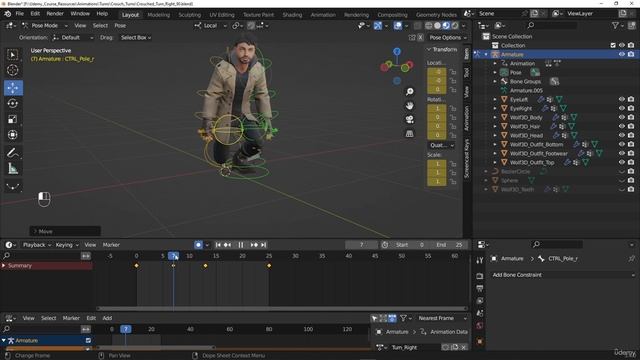
Task: Open the Playback menu in timeline
Action: click(x=37, y=245)
